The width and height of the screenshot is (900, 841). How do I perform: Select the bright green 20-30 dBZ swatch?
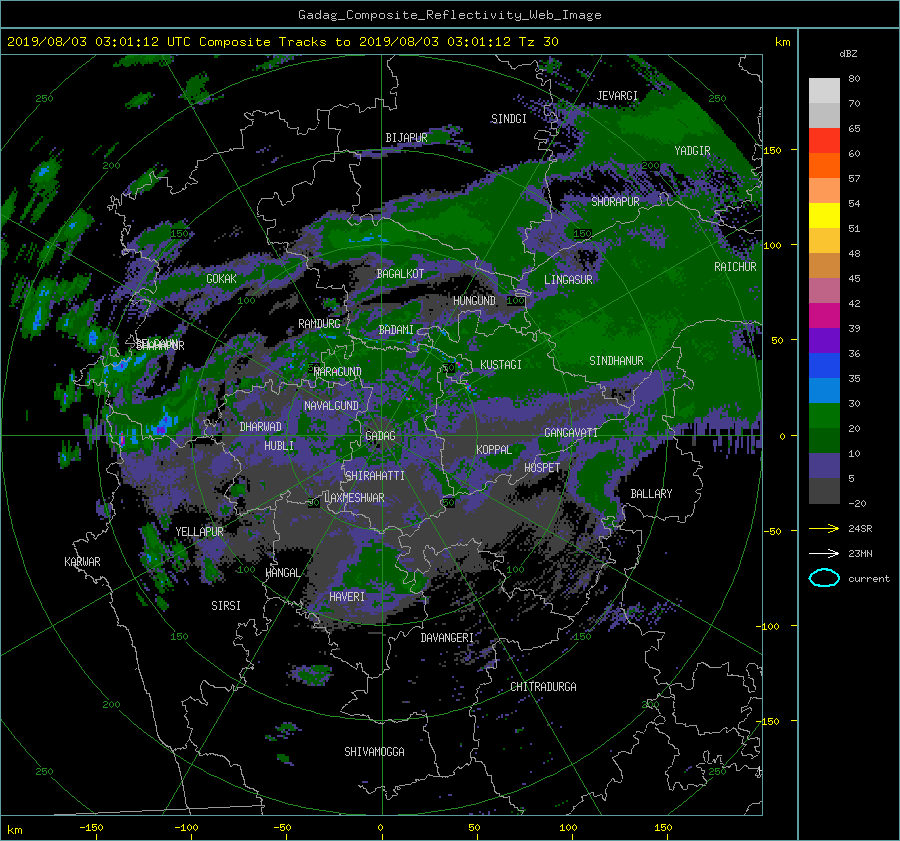[x=824, y=416]
